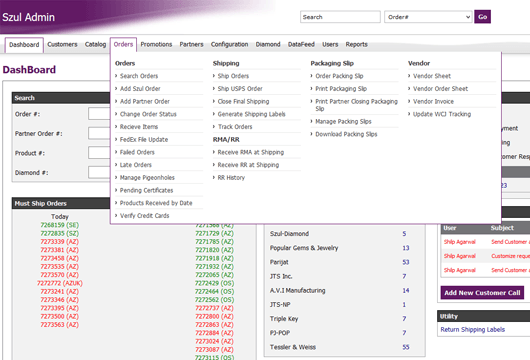This screenshot has height=360, width=530.
Task: Click the Szul Admin header title
Action: (28, 17)
